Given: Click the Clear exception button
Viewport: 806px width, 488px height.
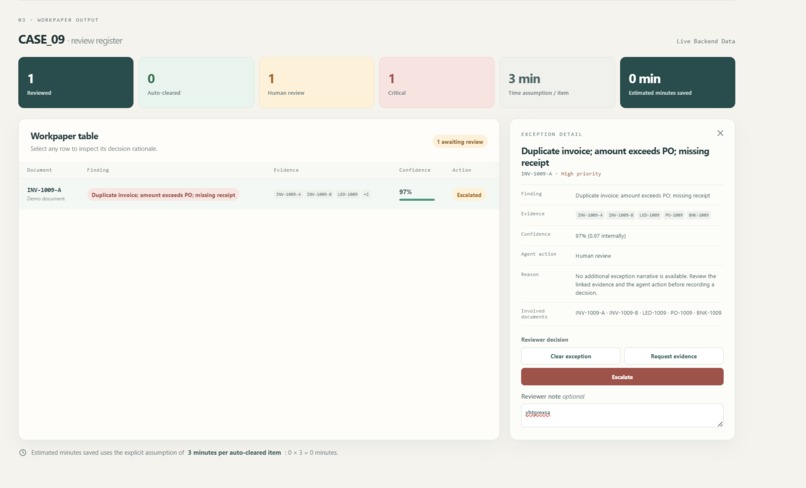Looking at the screenshot, I should pos(571,356).
